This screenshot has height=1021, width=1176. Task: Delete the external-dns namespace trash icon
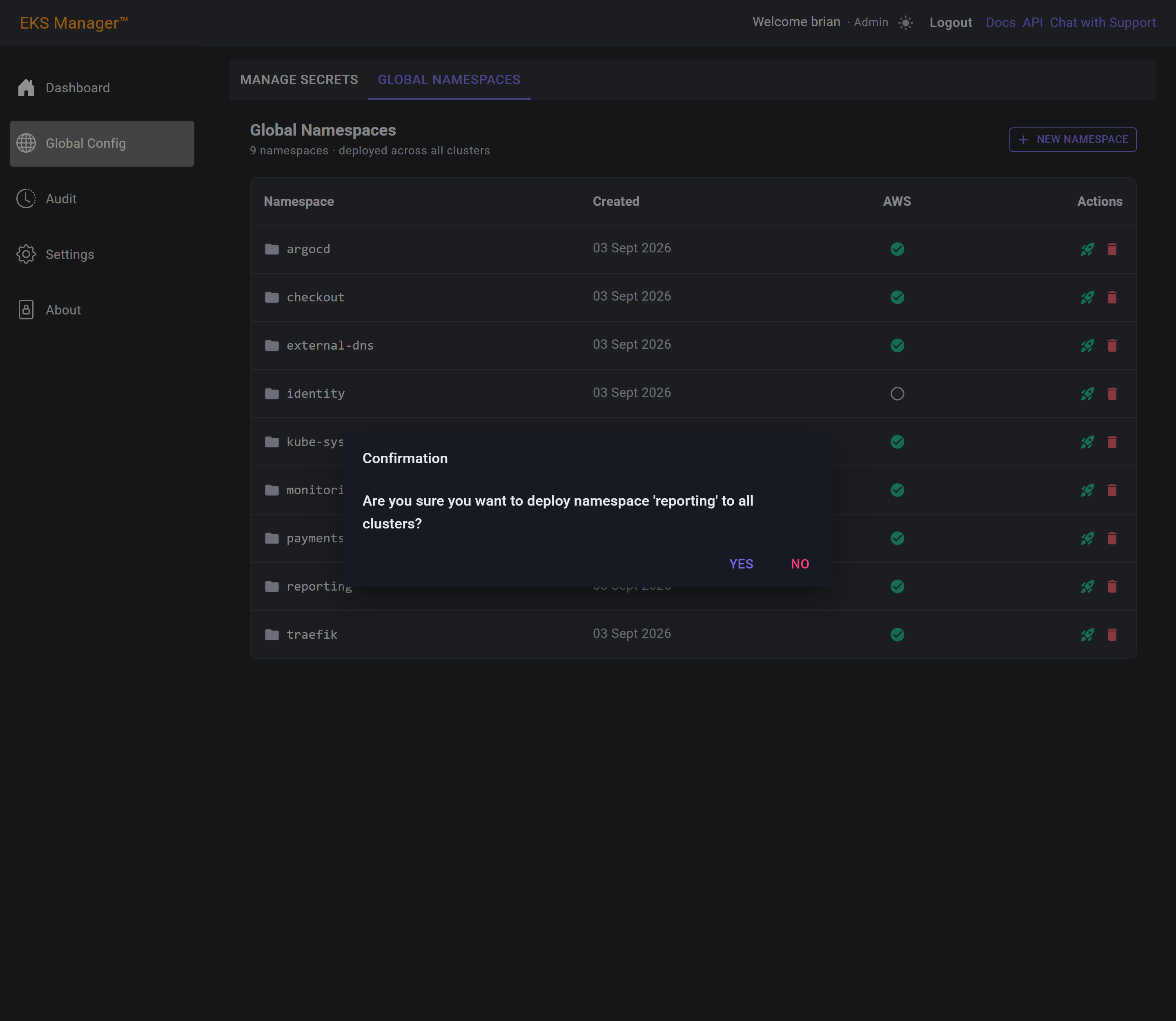click(x=1111, y=345)
